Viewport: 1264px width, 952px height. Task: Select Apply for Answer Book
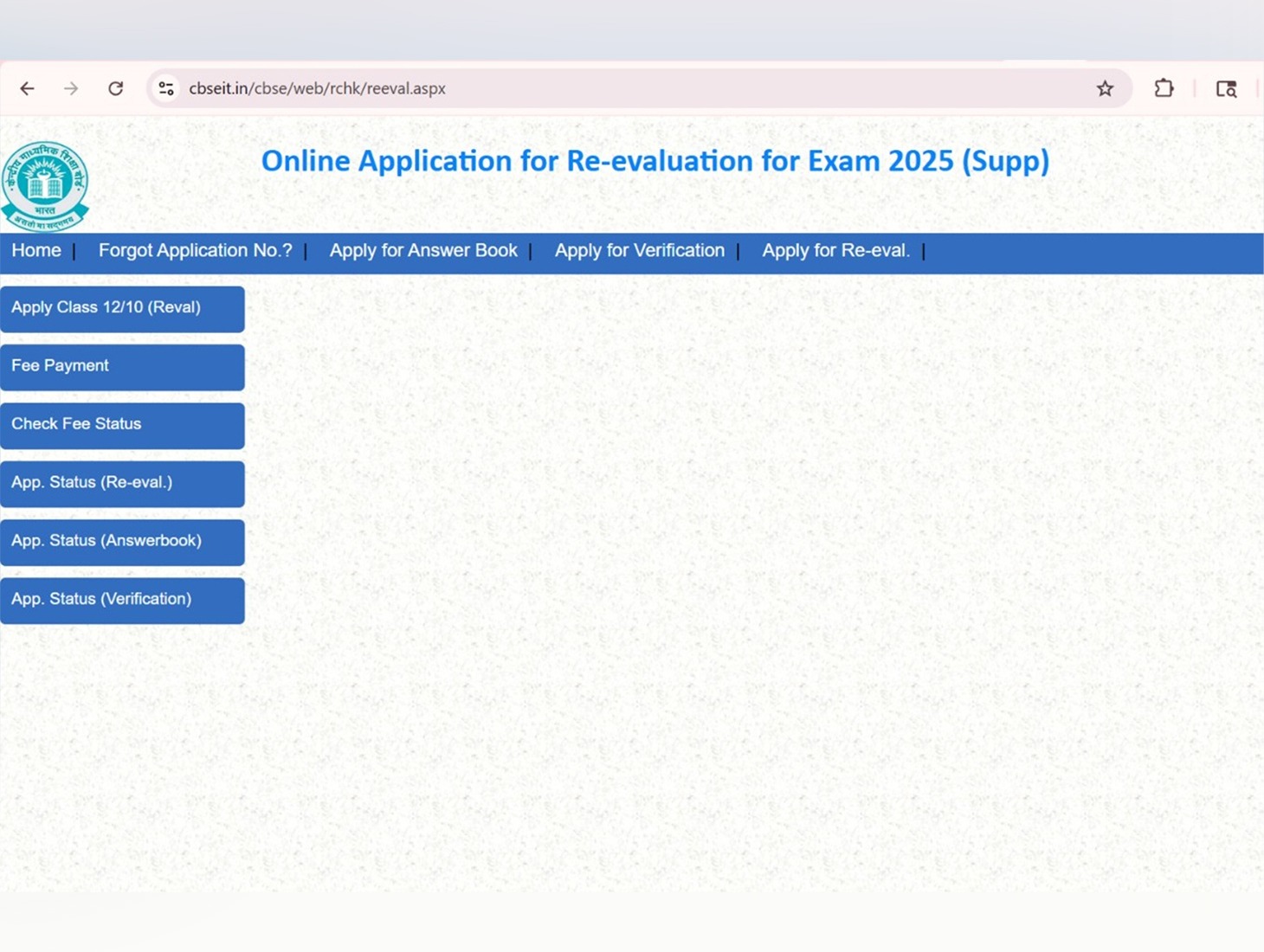pos(423,251)
